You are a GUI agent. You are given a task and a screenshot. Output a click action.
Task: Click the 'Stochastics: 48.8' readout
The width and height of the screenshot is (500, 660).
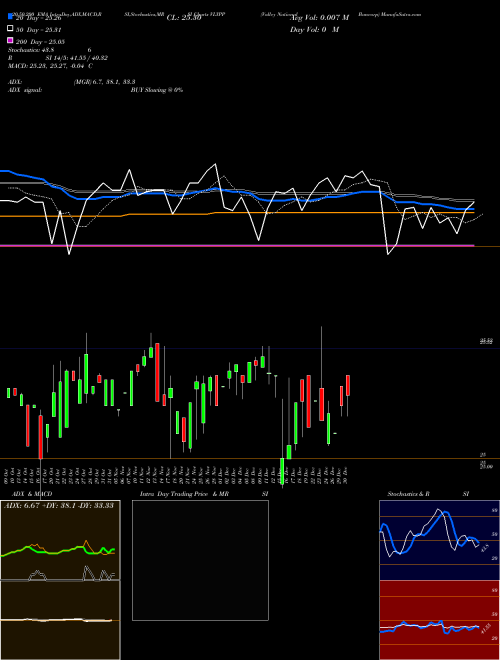[30, 50]
